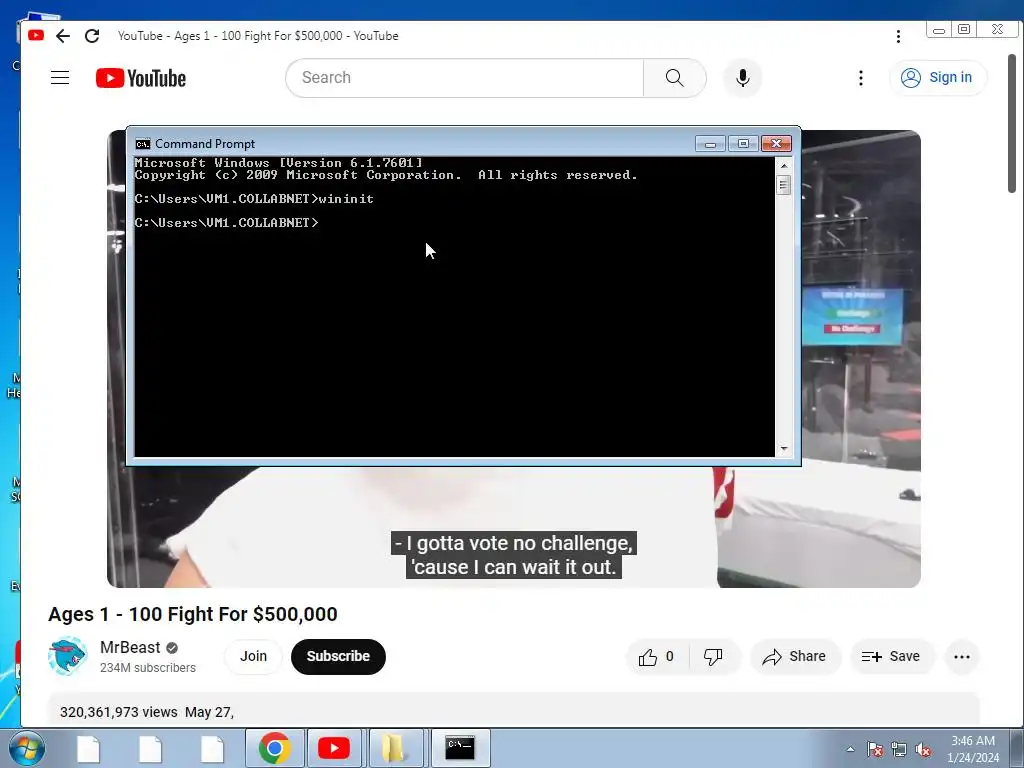Open more actions ellipsis under video
Viewport: 1024px width, 768px height.
962,657
